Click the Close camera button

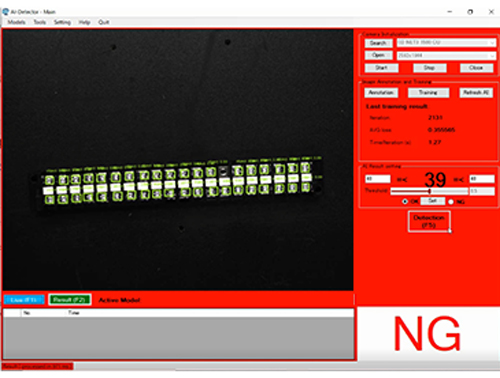[476, 68]
